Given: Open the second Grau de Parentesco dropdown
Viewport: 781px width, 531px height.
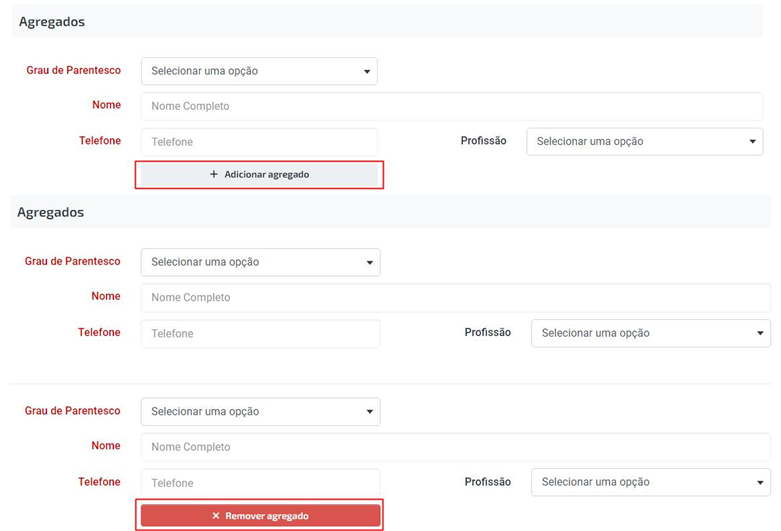Looking at the screenshot, I should (260, 262).
